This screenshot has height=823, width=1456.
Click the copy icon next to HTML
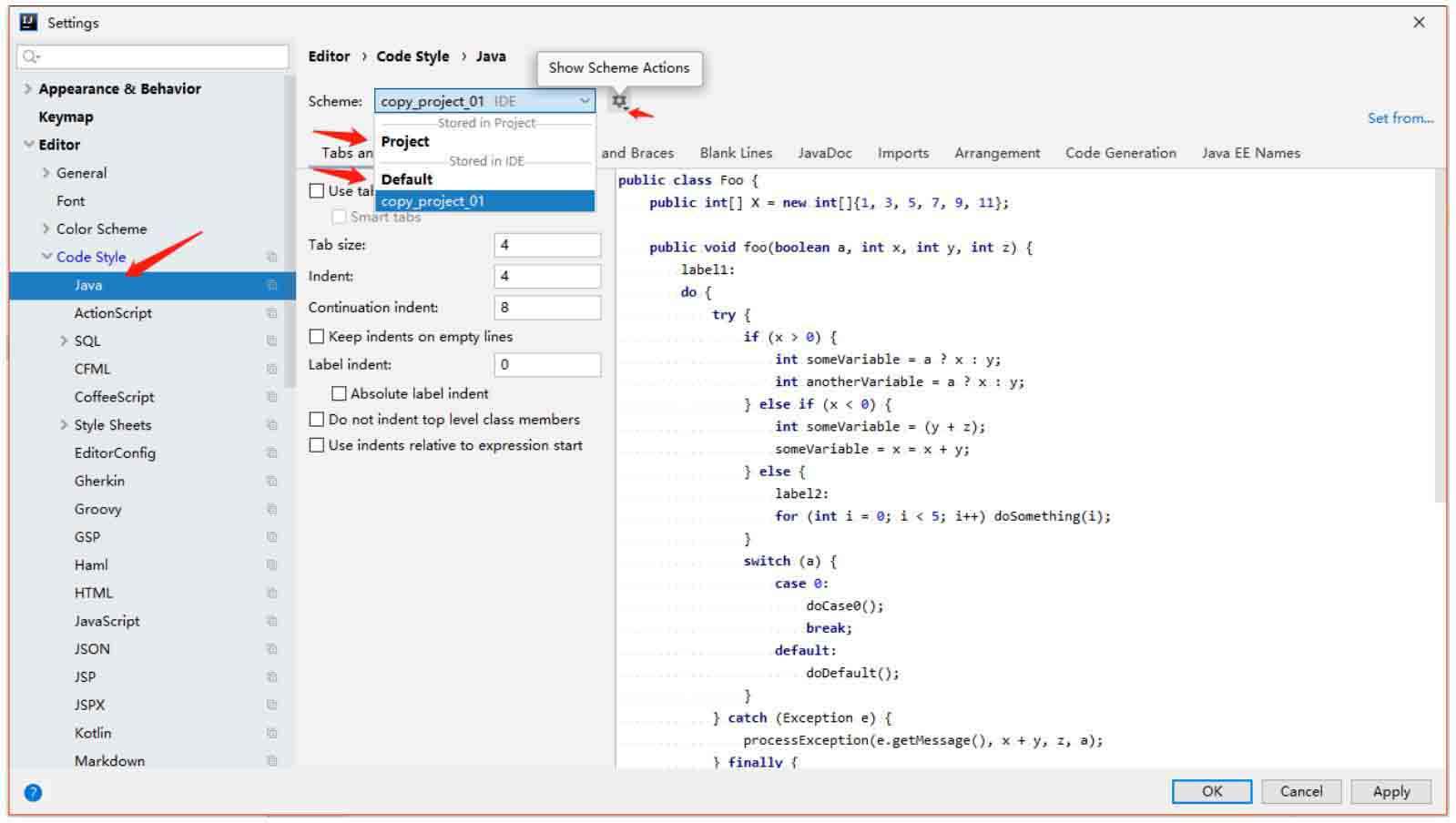(x=271, y=593)
